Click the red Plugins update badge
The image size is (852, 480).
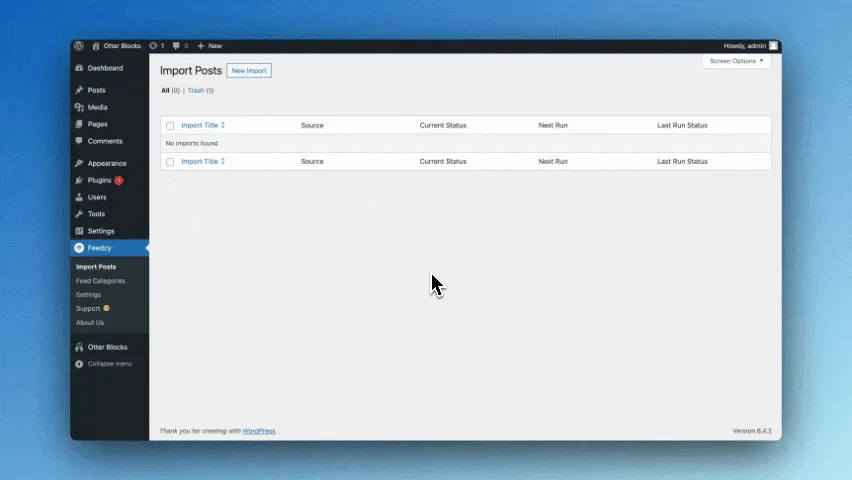coord(118,180)
